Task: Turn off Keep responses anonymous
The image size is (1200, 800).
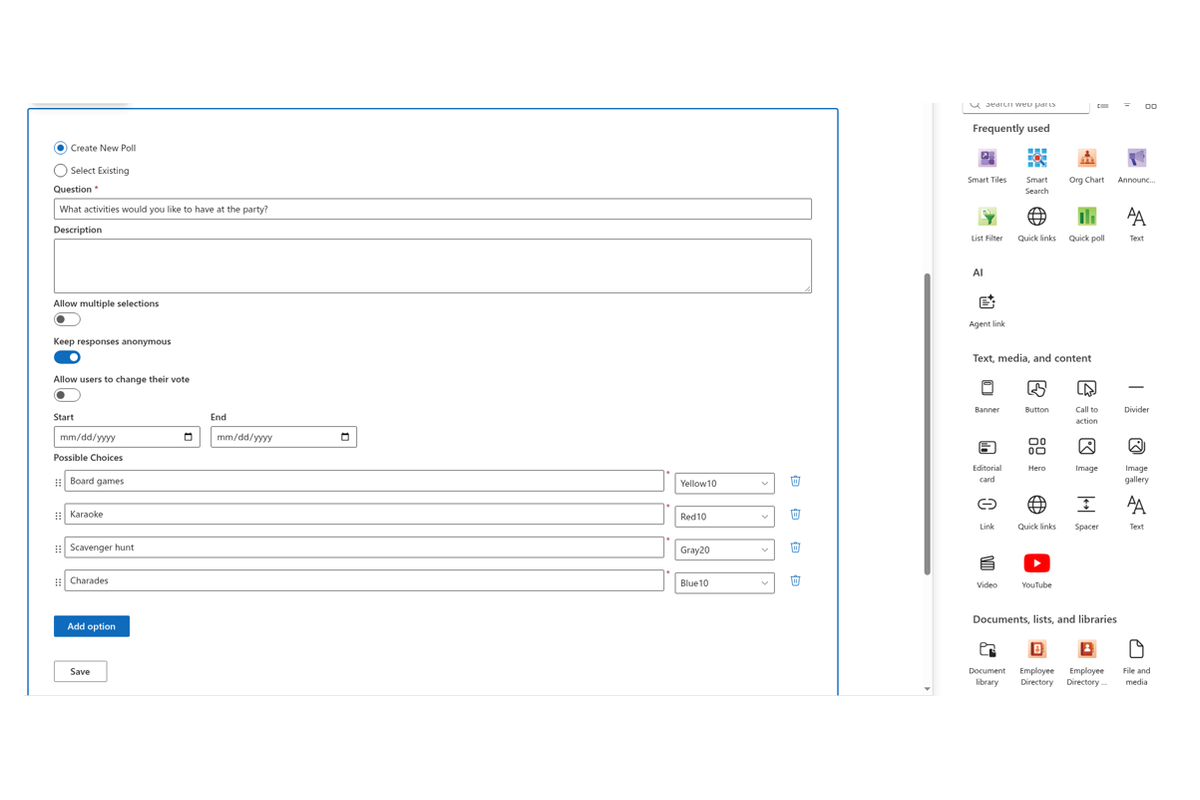Action: [67, 357]
